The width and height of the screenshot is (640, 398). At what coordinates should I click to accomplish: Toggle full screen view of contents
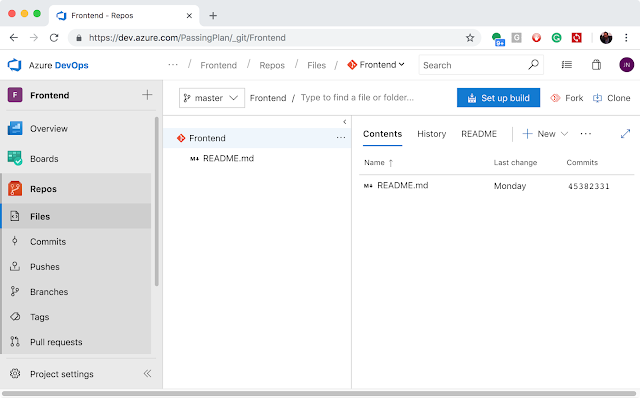point(625,133)
